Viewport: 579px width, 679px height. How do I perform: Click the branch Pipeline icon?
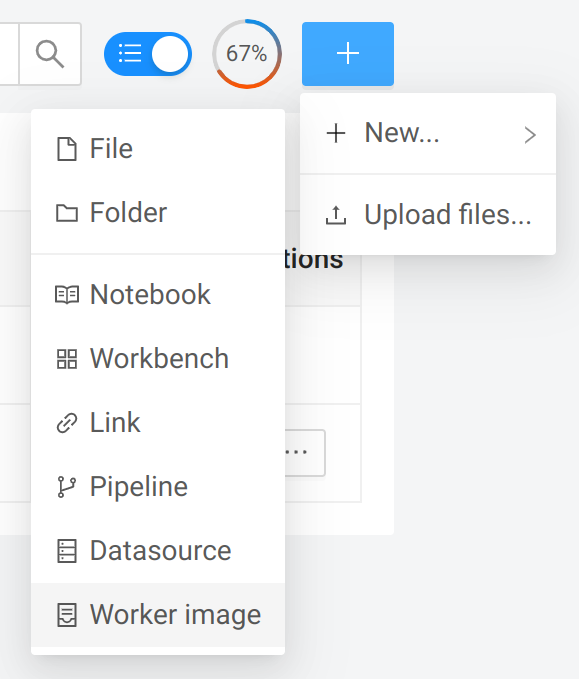pyautogui.click(x=67, y=487)
